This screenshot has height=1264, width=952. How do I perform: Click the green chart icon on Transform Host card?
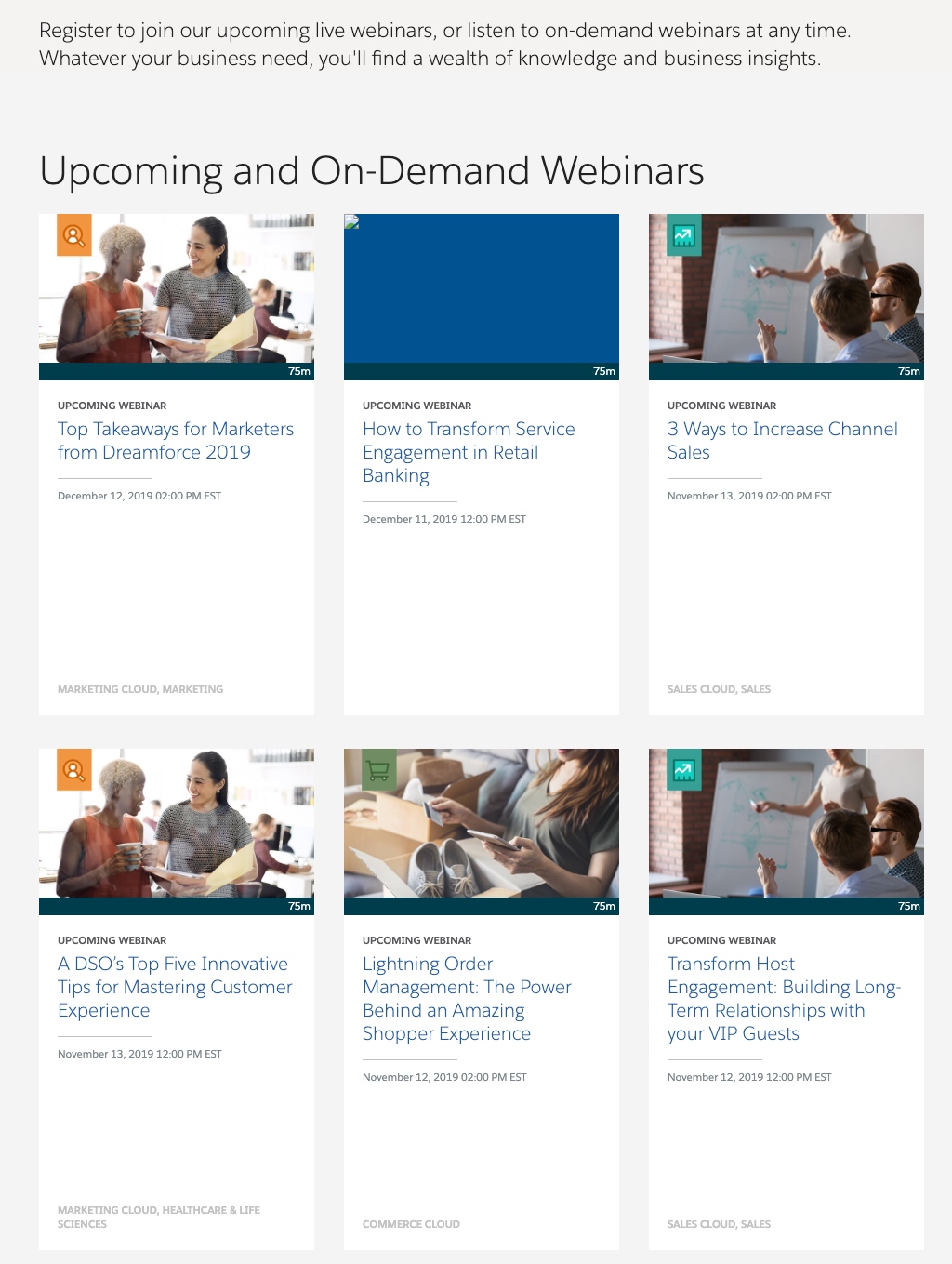pos(684,770)
